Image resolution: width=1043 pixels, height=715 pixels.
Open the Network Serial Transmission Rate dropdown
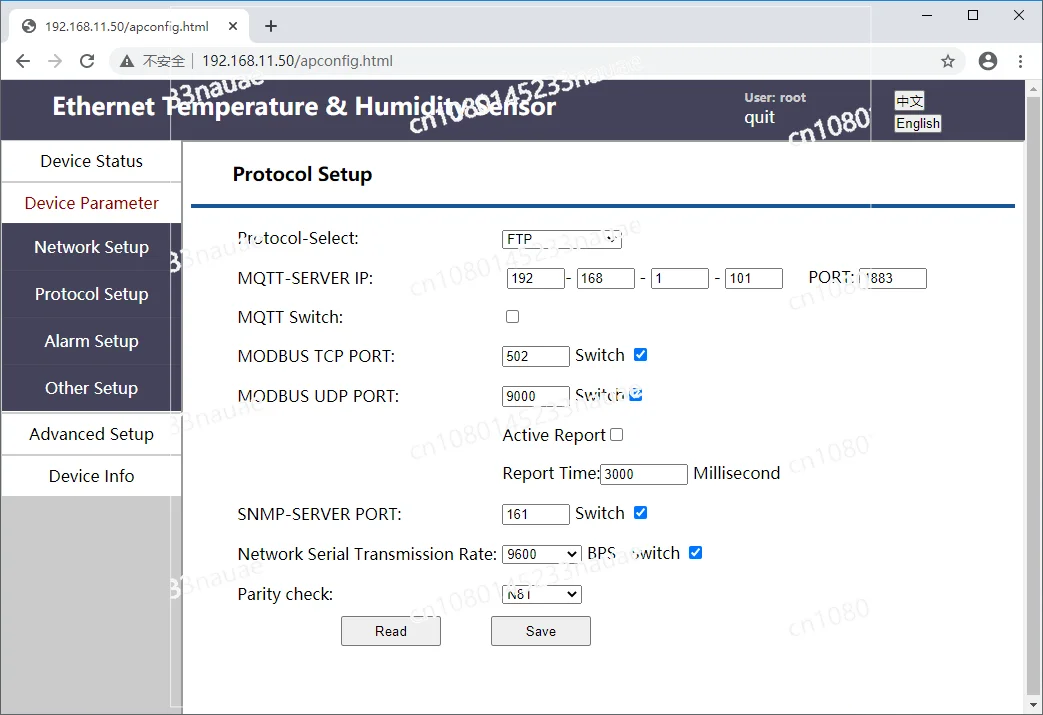[541, 554]
